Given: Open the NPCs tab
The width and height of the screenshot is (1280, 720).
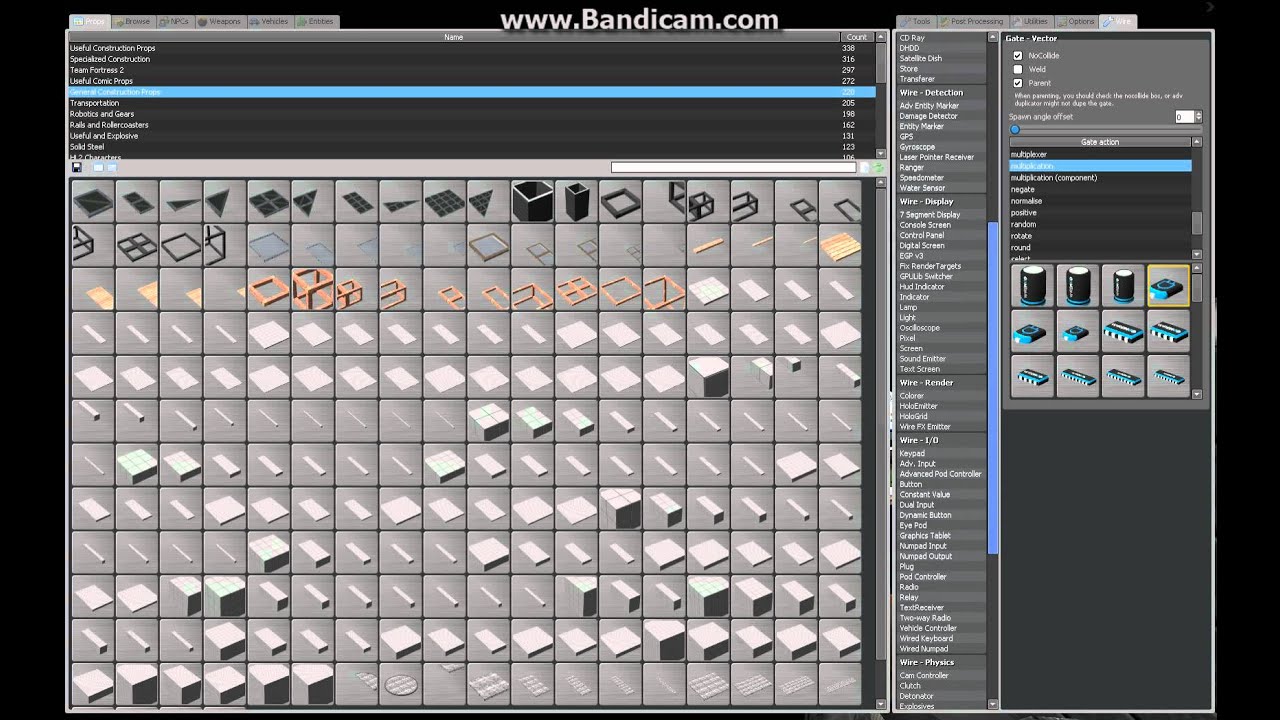Looking at the screenshot, I should tap(174, 21).
